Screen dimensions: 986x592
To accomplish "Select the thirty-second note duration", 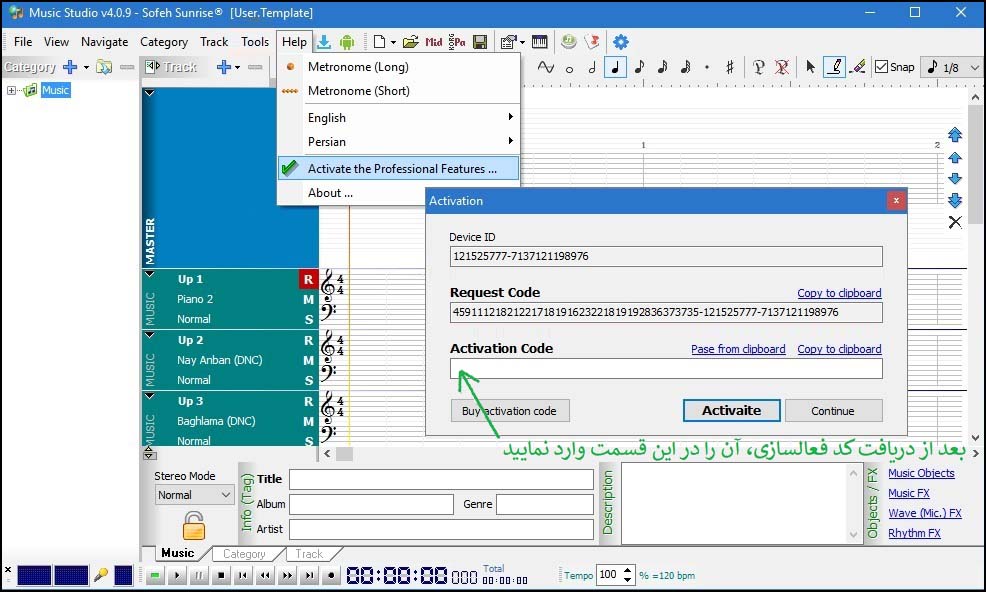I will [x=685, y=67].
